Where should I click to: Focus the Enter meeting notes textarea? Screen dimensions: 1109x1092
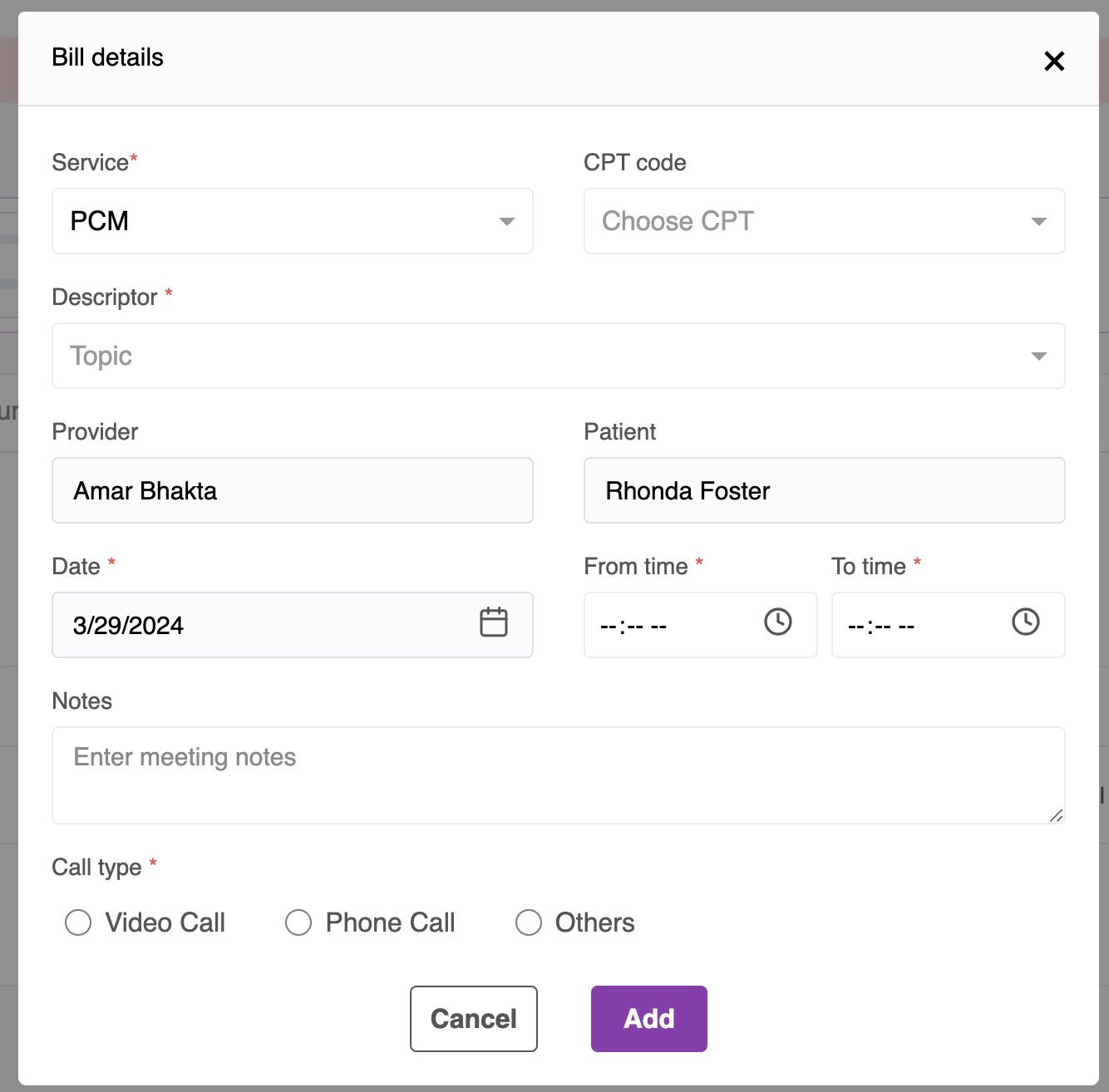pyautogui.click(x=557, y=775)
